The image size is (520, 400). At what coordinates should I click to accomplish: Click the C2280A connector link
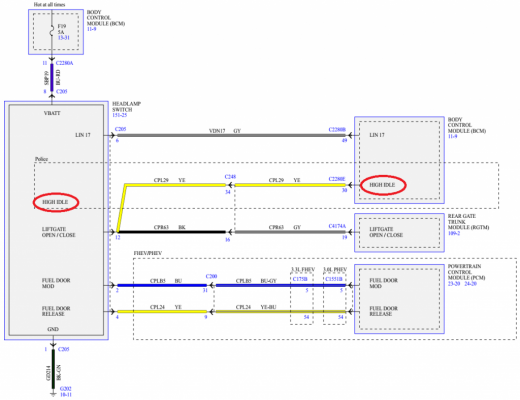coord(64,63)
